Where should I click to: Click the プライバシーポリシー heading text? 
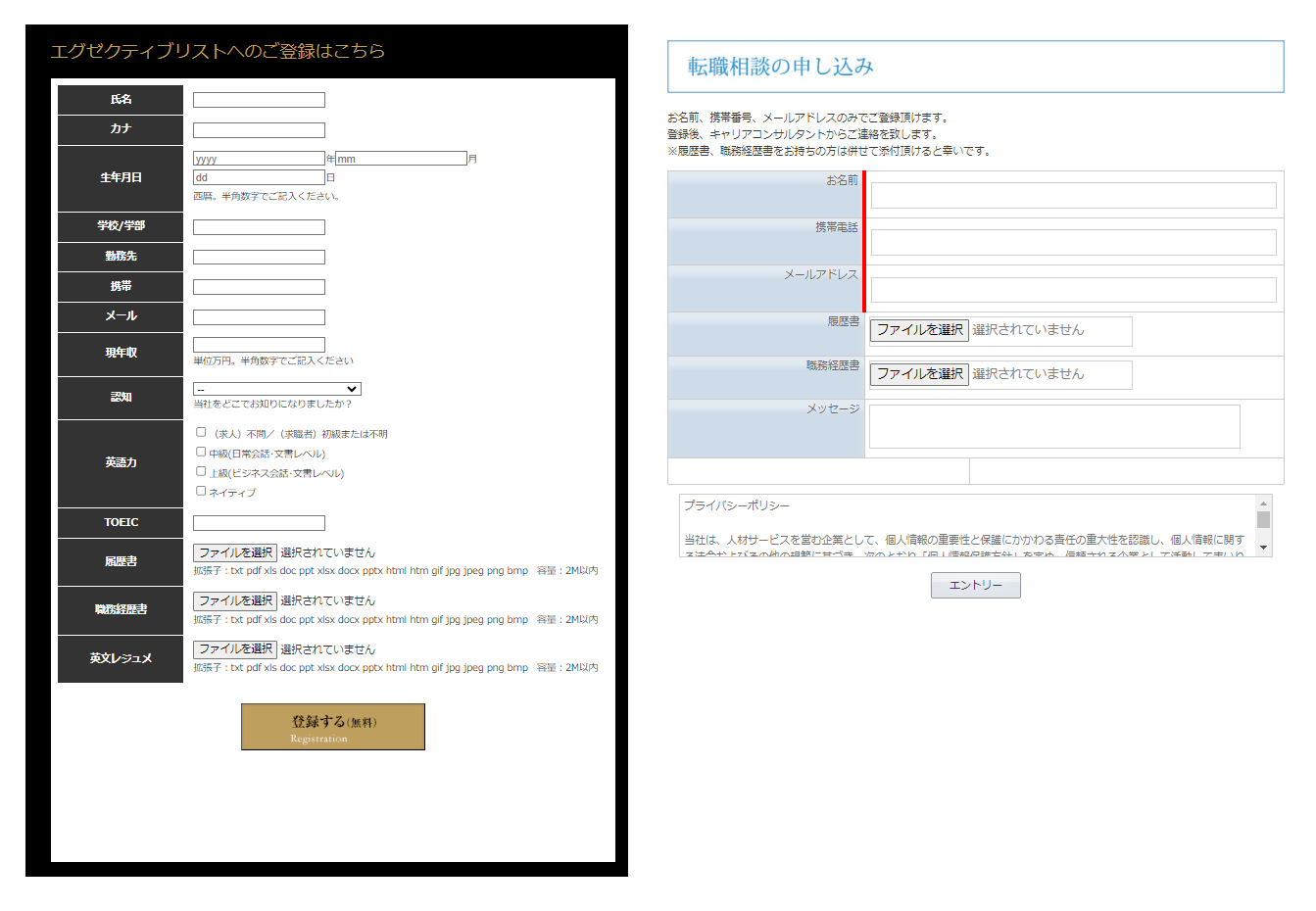[737, 505]
